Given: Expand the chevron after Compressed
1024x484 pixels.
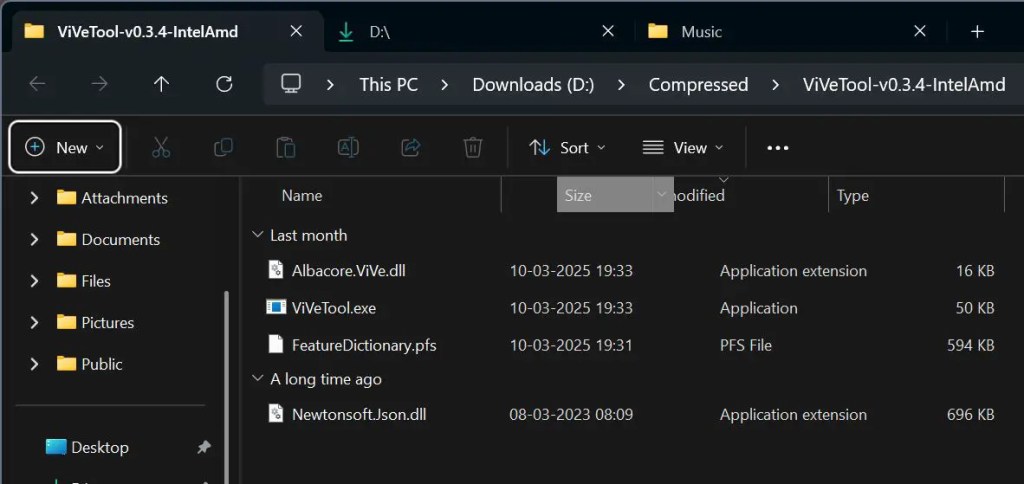Looking at the screenshot, I should (x=775, y=85).
